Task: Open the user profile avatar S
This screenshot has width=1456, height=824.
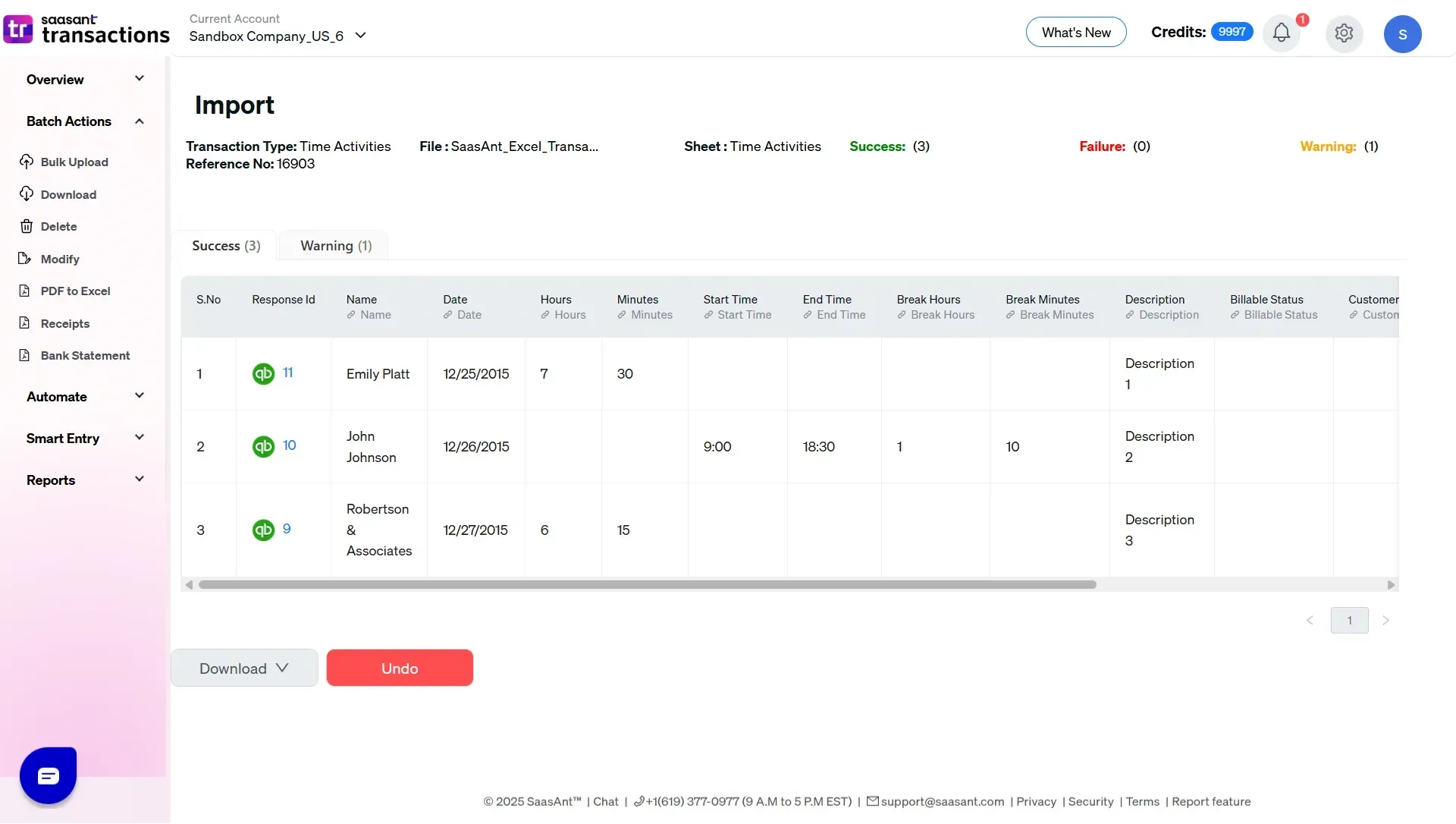Action: point(1402,34)
